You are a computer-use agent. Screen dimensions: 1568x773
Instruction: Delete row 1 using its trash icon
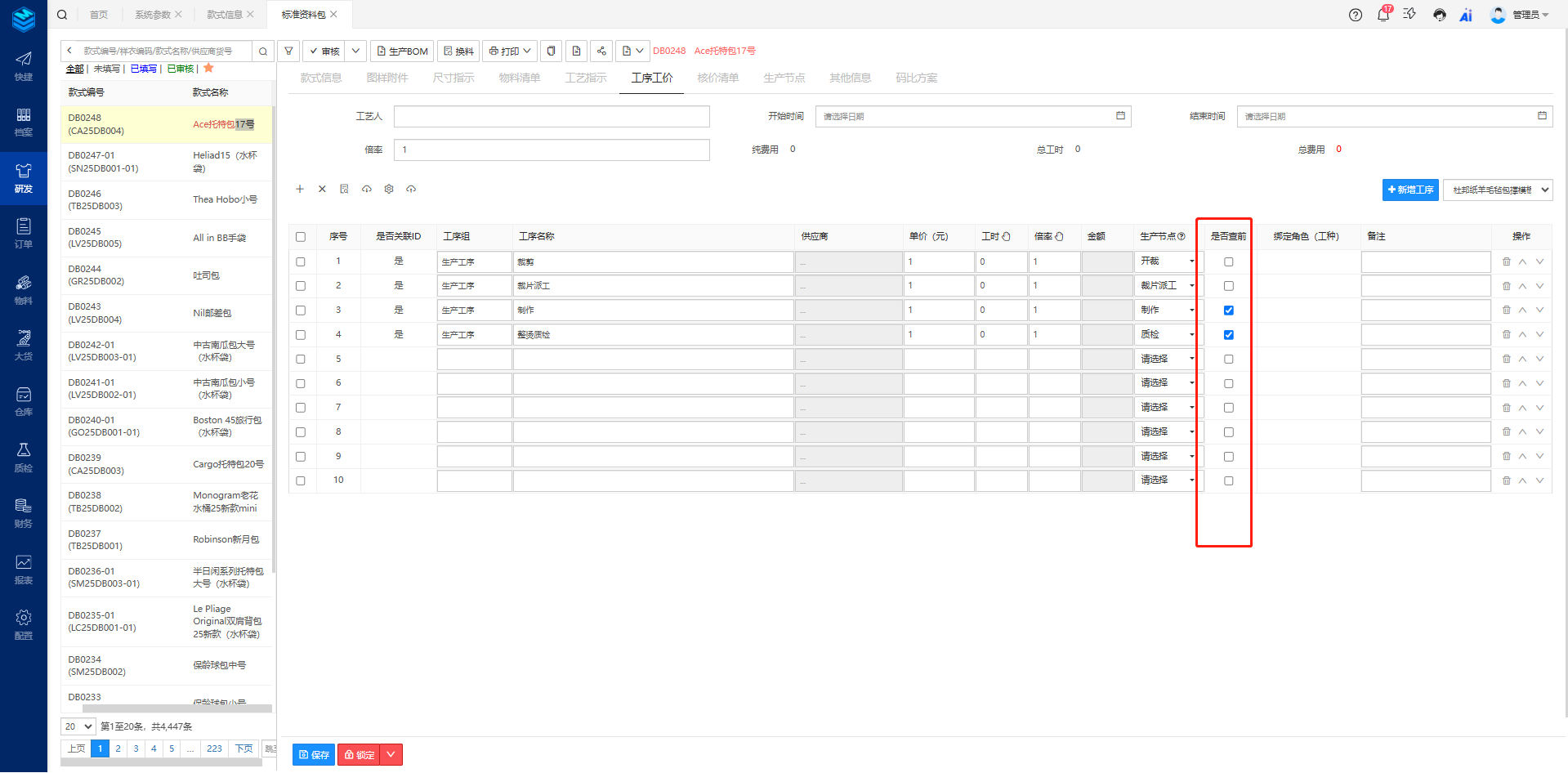pyautogui.click(x=1506, y=262)
